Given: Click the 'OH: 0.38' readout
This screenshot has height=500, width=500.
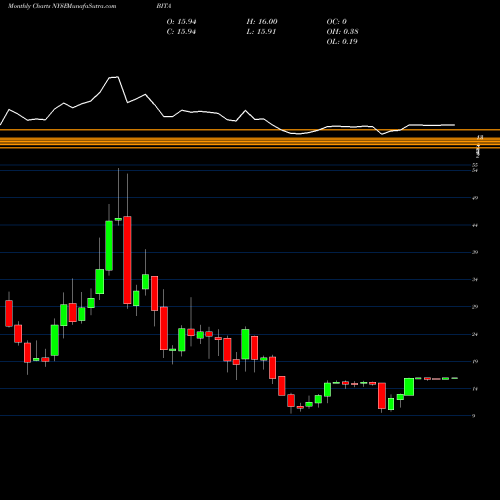Looking at the screenshot, I should point(342,32).
